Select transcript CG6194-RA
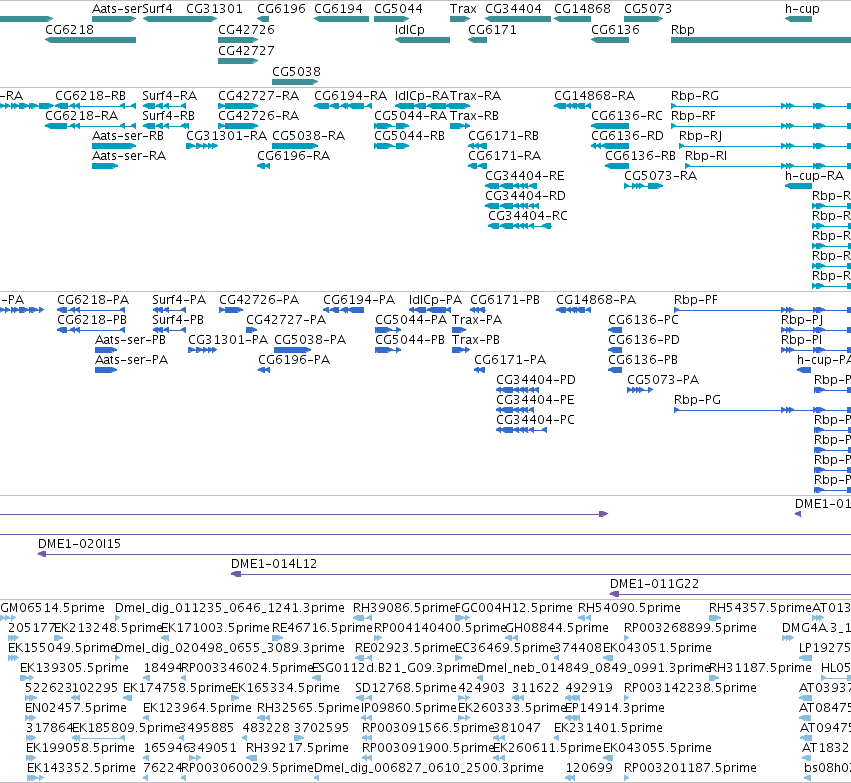Image resolution: width=851 pixels, height=783 pixels. pos(343,106)
